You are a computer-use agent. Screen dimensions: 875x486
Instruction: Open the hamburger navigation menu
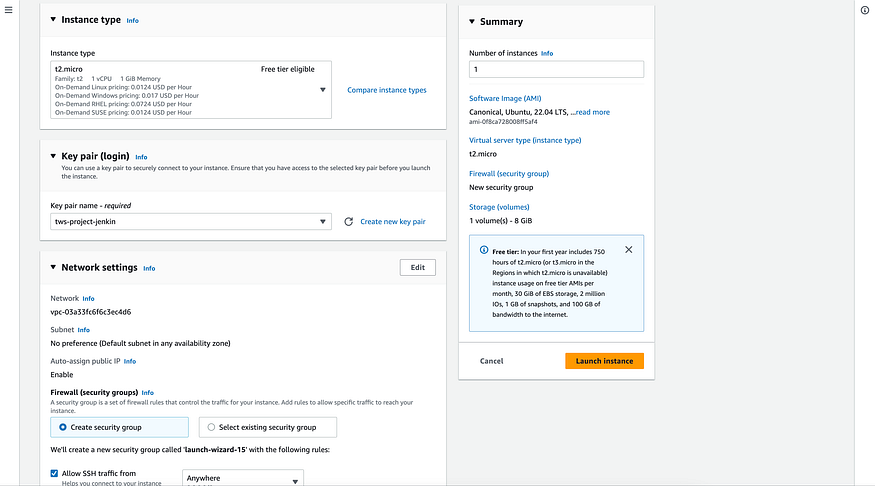pos(8,10)
